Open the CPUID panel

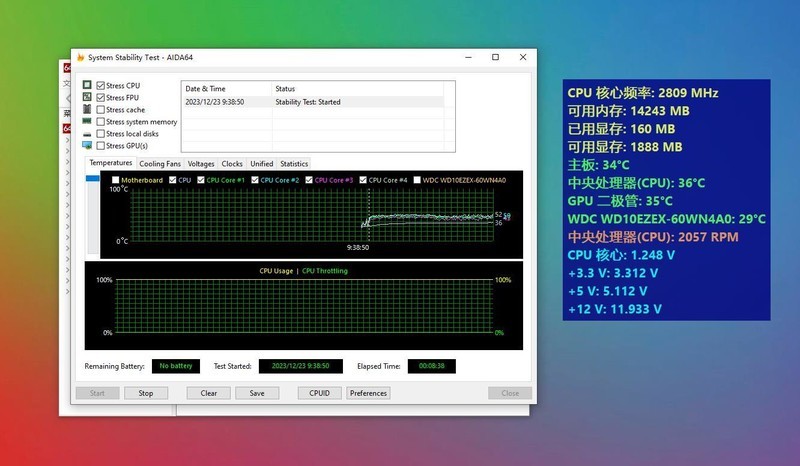pos(319,393)
